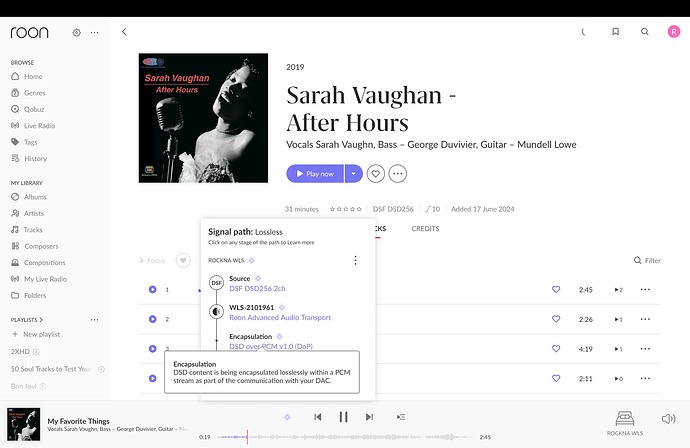
Task: Open the ROCKNA WLS zone selector
Action: coord(625,423)
